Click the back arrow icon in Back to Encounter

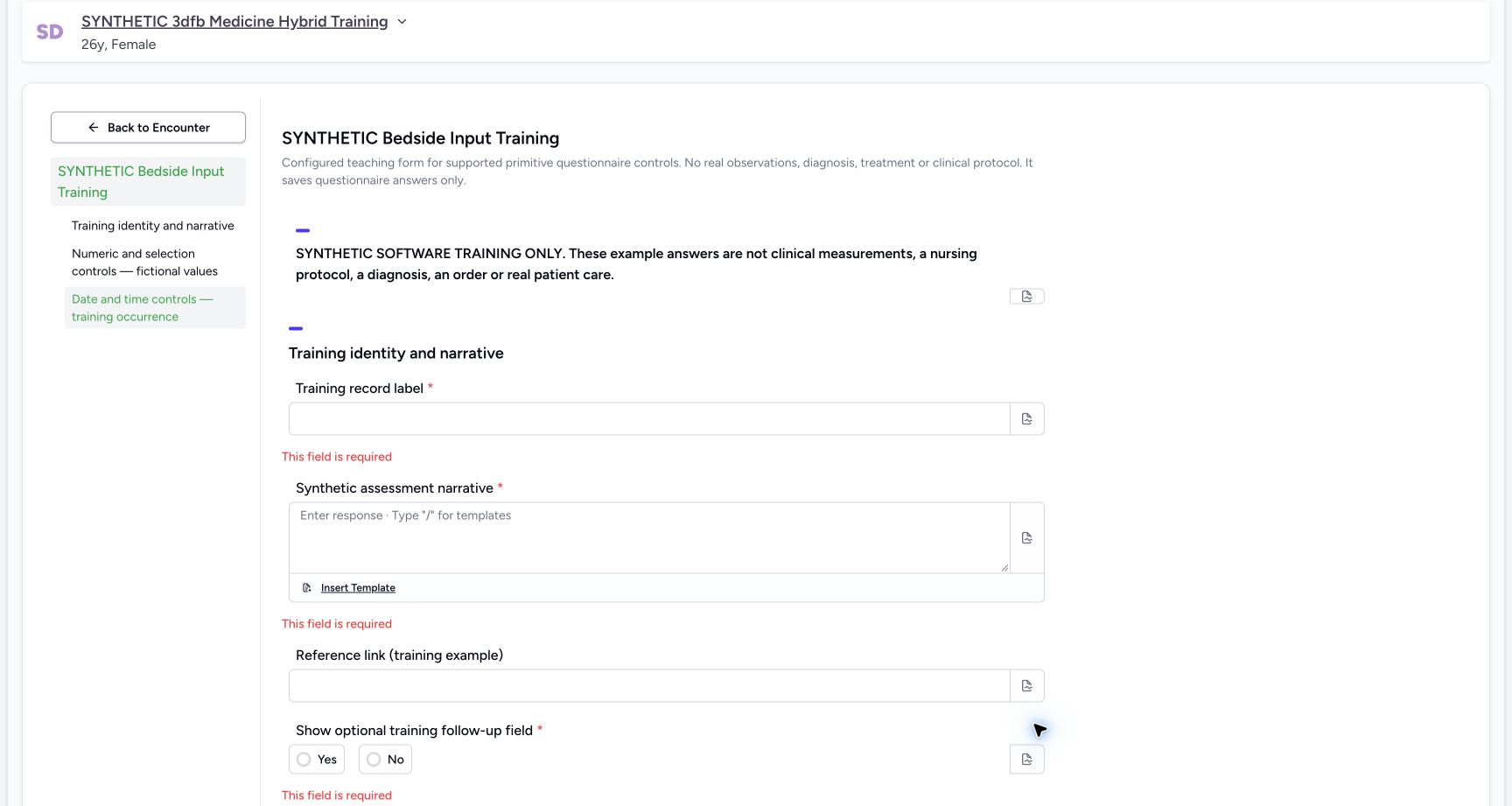tap(94, 128)
